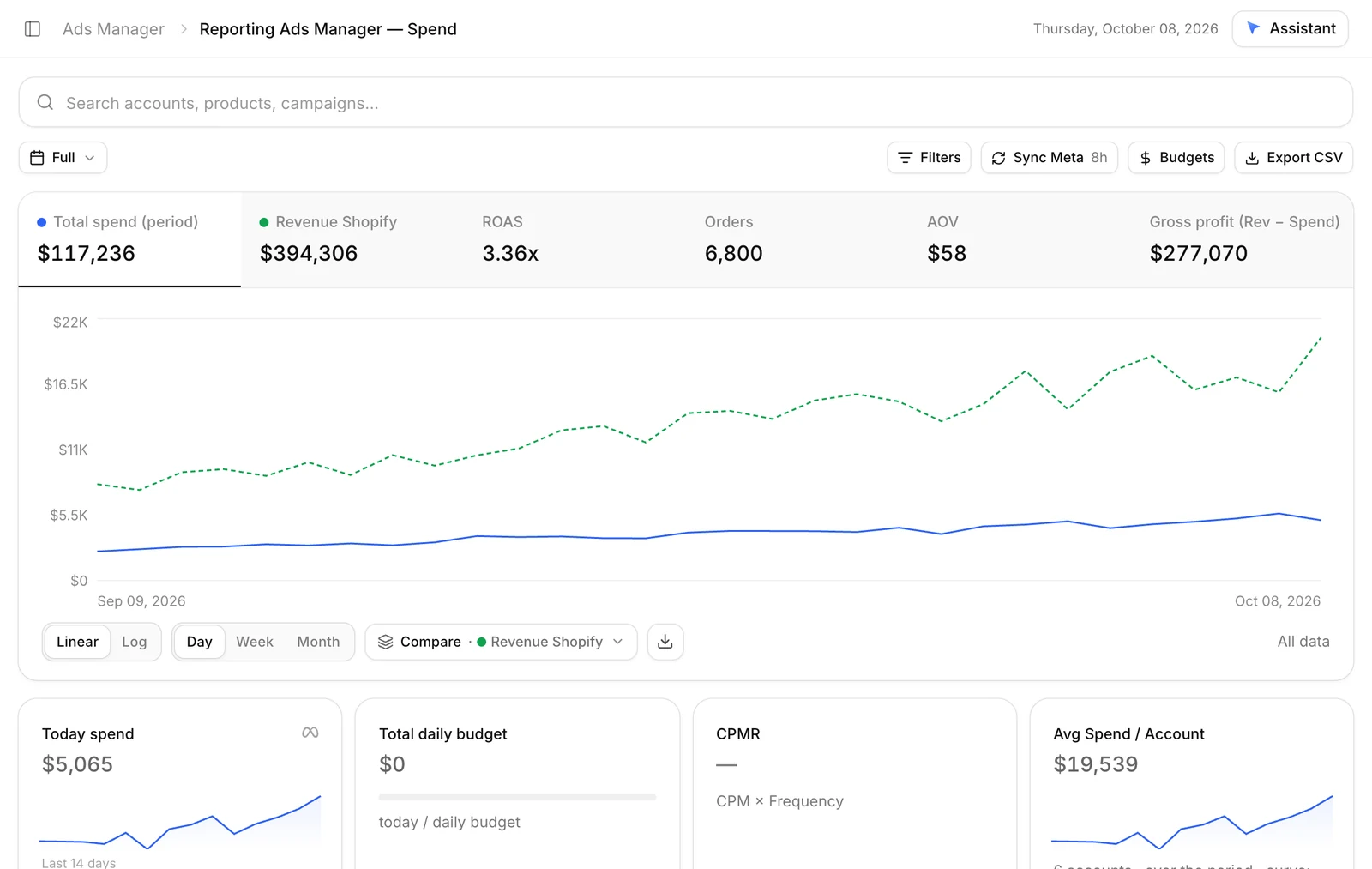Click the chart download icon button
1372x869 pixels.
coord(665,642)
